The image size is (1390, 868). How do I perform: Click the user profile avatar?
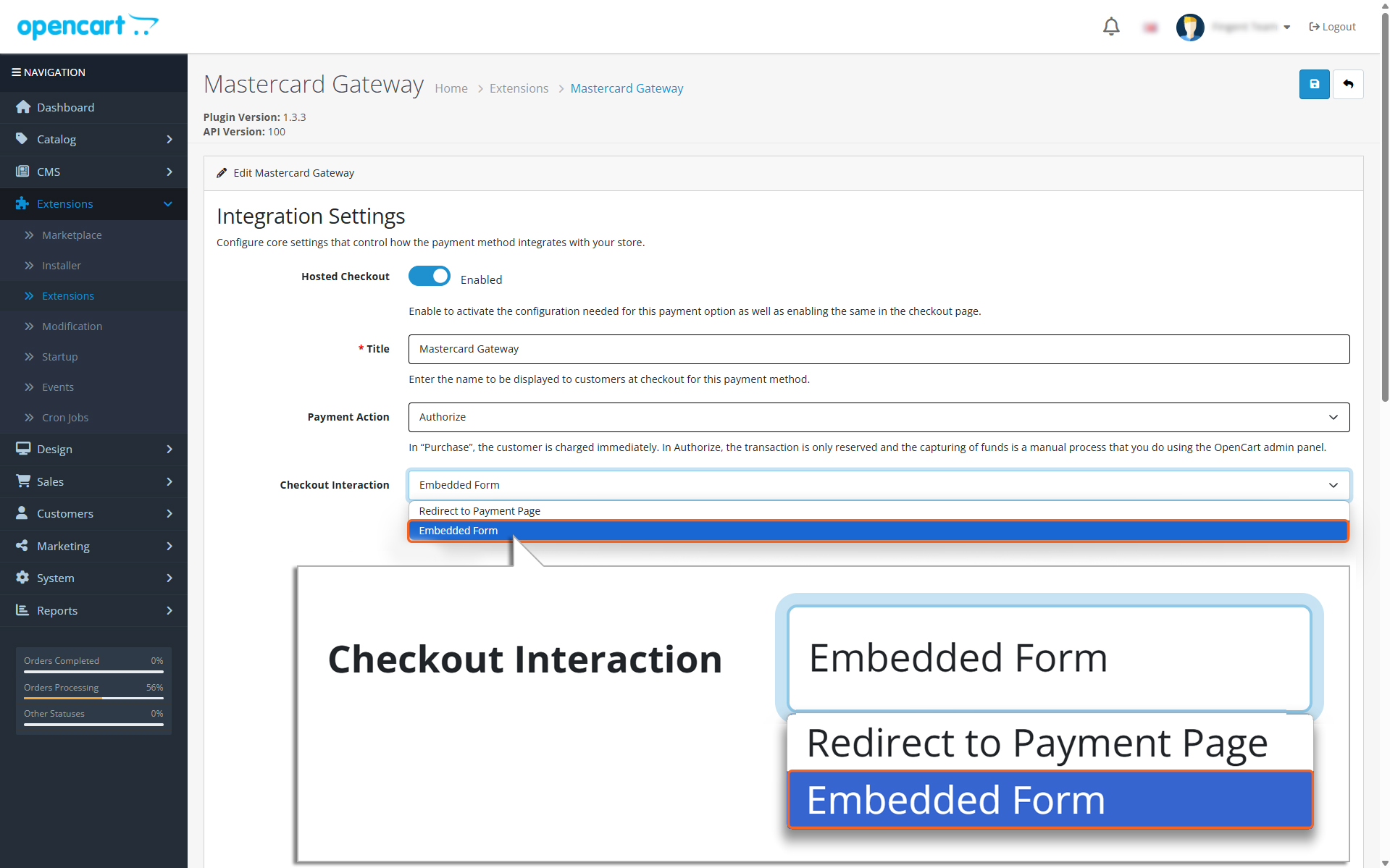1189,27
